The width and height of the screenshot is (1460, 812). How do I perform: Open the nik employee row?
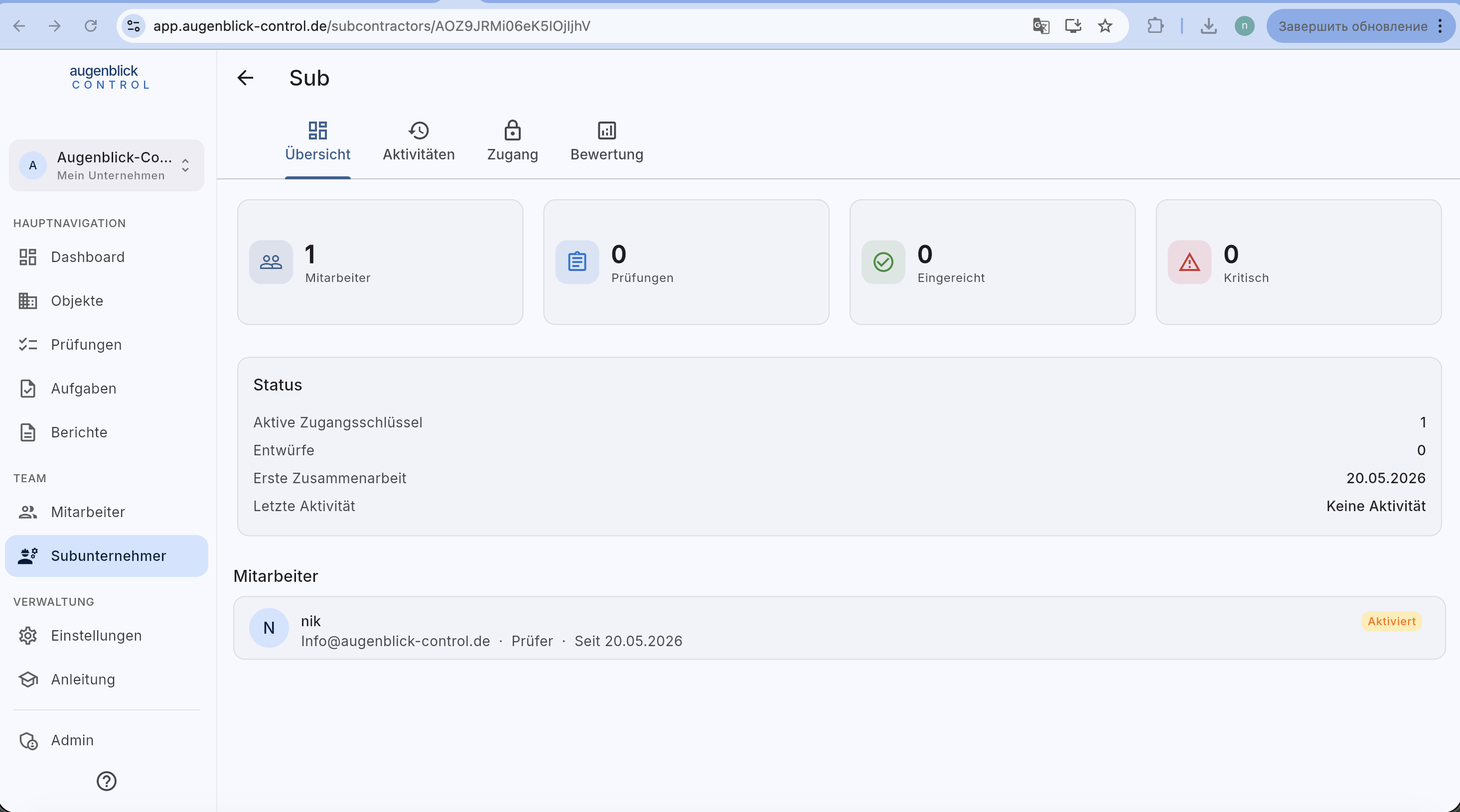tap(840, 628)
